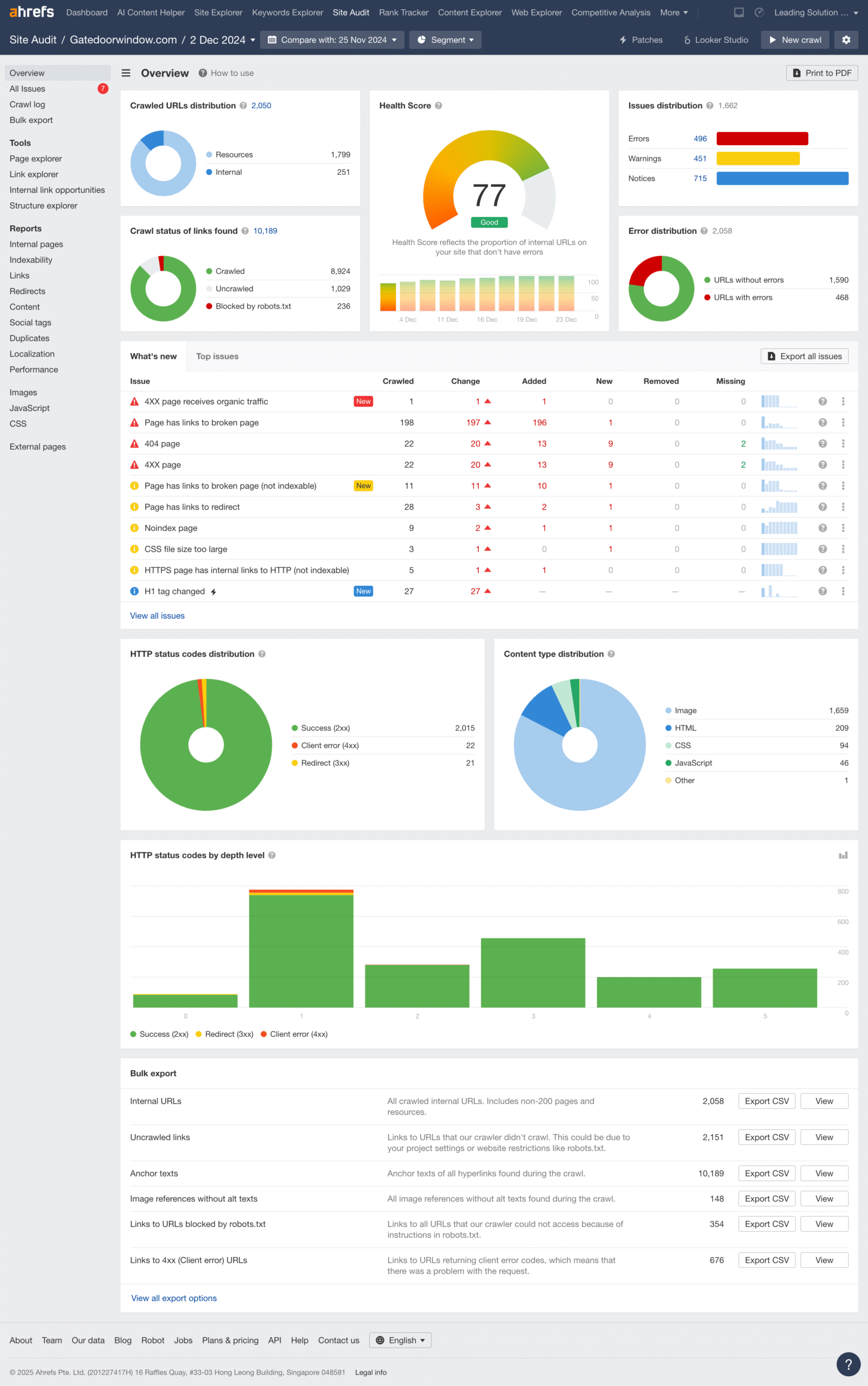Click the chart view icon in depth level panel
Viewport: 868px width, 1386px height.
pos(843,855)
